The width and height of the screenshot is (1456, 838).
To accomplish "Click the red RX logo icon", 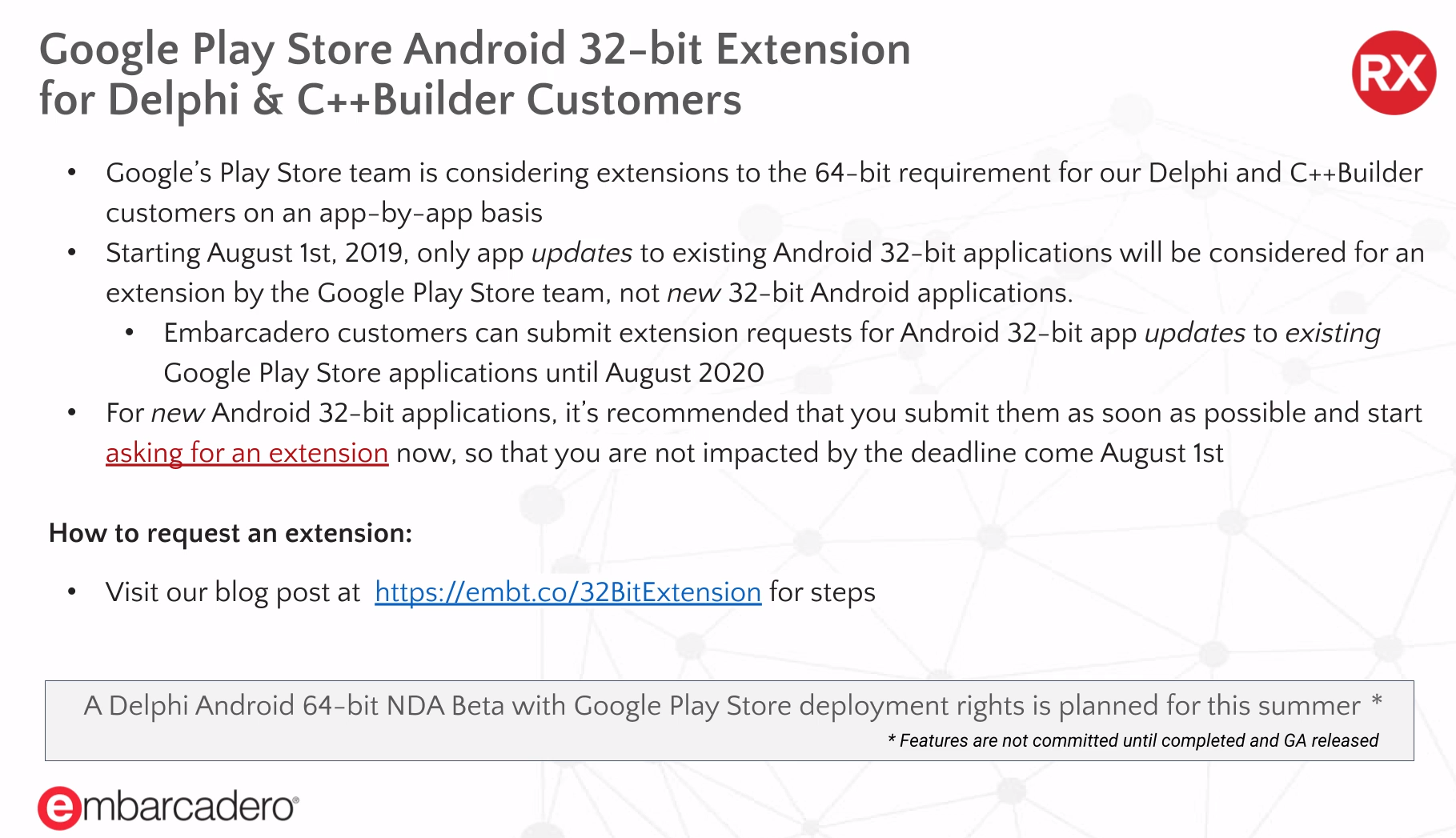I will (x=1394, y=73).
